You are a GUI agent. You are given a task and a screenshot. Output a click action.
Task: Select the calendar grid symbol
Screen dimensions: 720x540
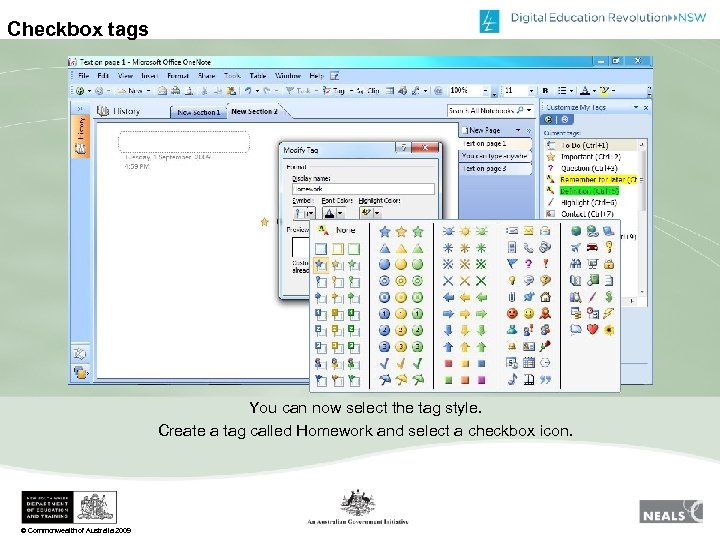pos(529,363)
